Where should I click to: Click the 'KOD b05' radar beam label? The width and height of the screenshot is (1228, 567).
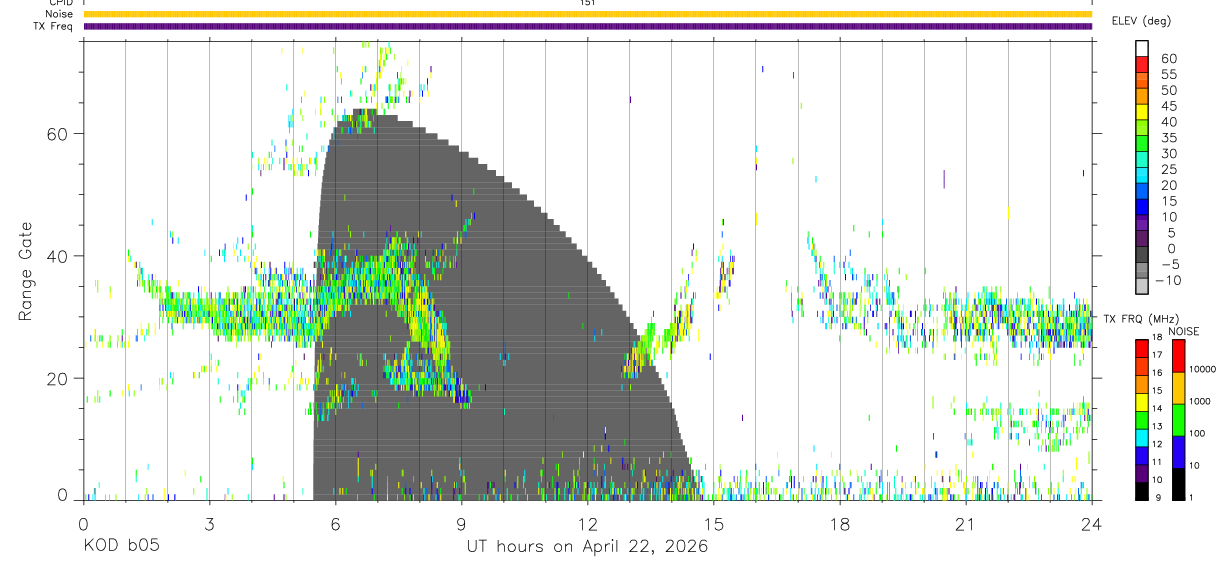121,547
